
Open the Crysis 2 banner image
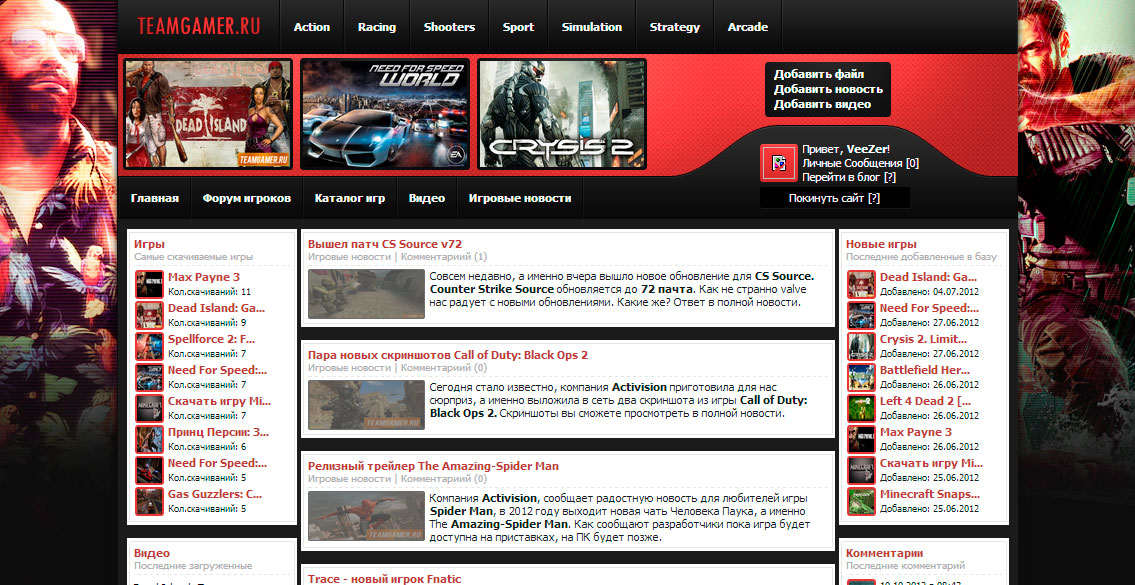point(562,114)
